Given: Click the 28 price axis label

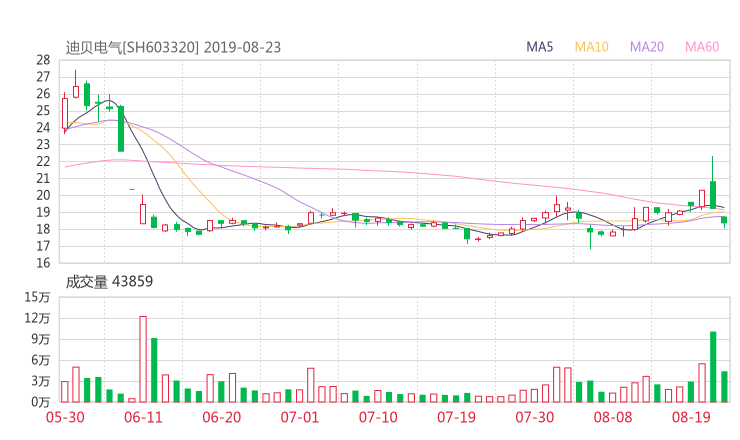Looking at the screenshot, I should [43, 60].
